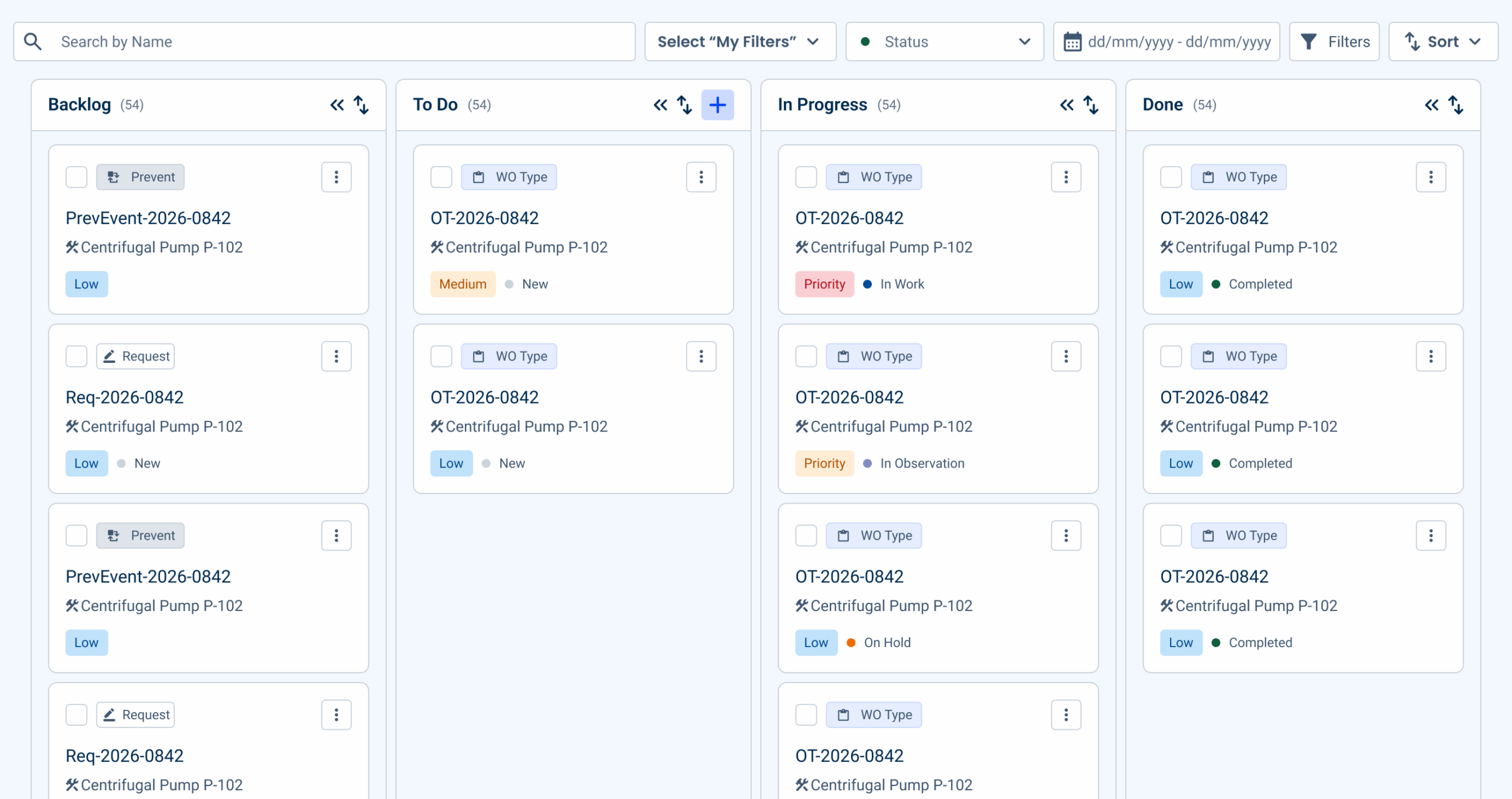Open options menu of In Observation card
The image size is (1512, 799).
point(1066,356)
